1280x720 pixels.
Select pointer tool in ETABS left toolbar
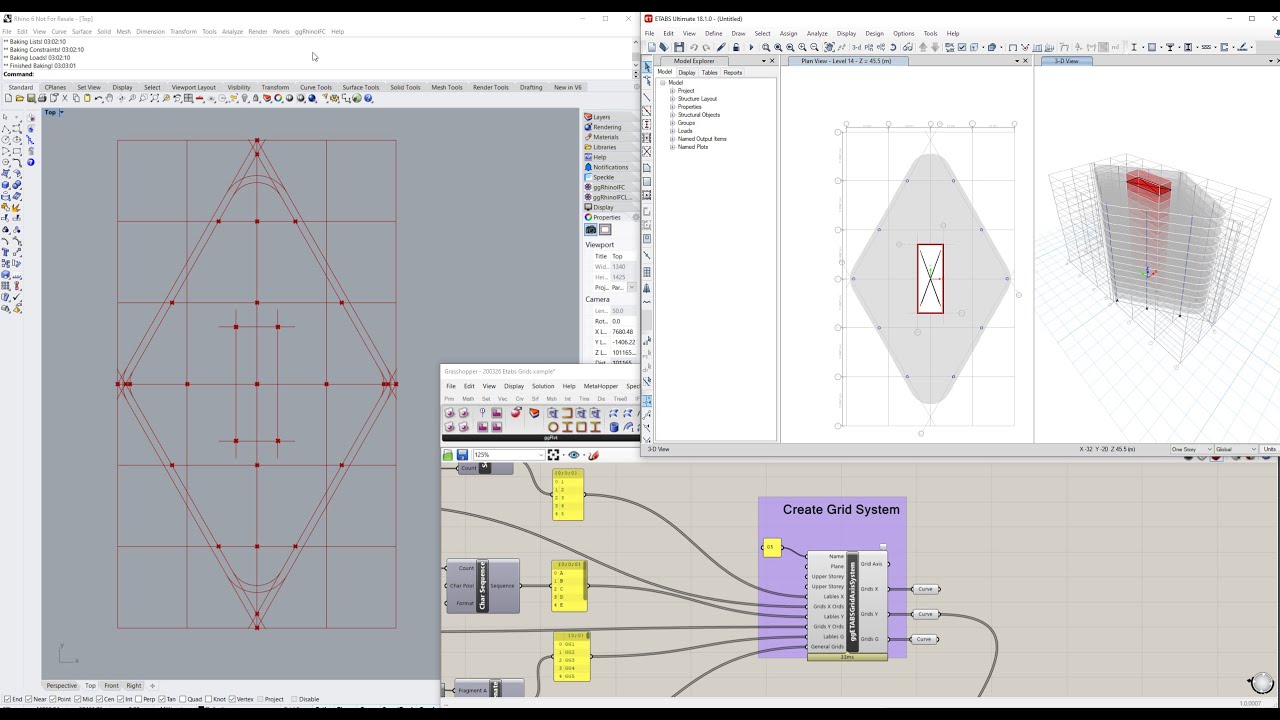coord(647,67)
